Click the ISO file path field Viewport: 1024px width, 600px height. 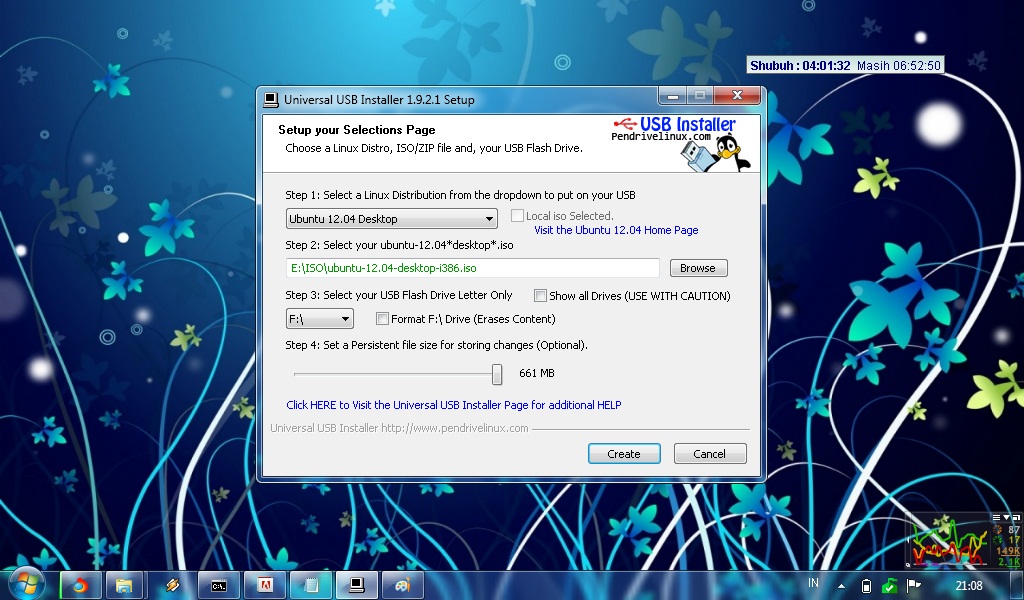pyautogui.click(x=473, y=268)
